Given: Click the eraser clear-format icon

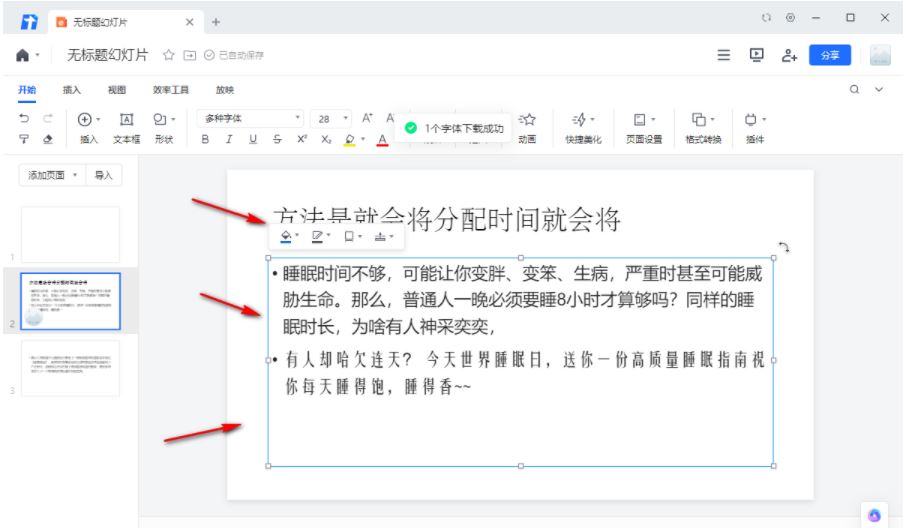Looking at the screenshot, I should click(x=48, y=139).
